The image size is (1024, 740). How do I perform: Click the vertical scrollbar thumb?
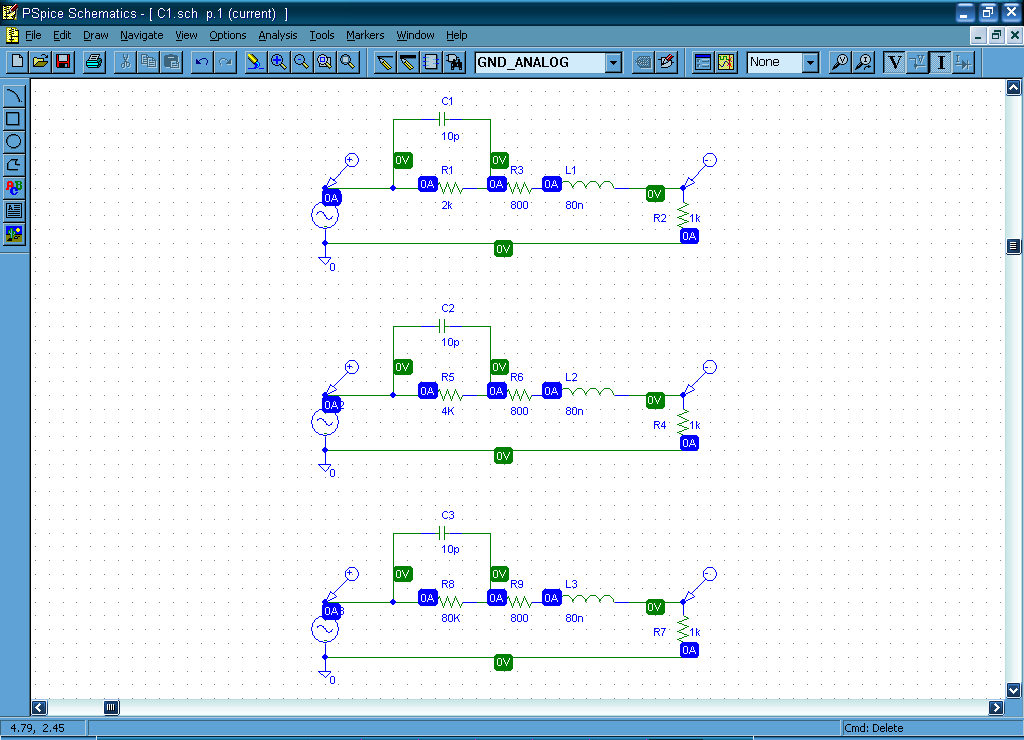[1014, 246]
